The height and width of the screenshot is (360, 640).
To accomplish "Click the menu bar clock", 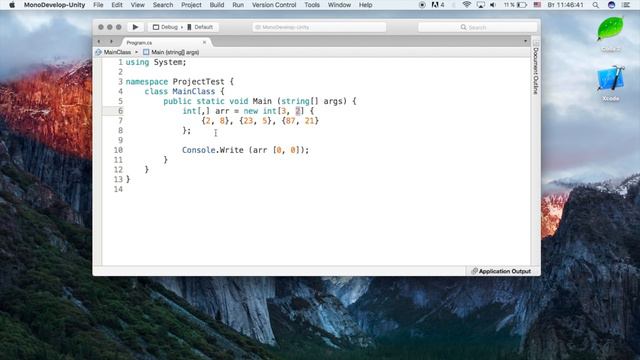I will click(x=565, y=5).
